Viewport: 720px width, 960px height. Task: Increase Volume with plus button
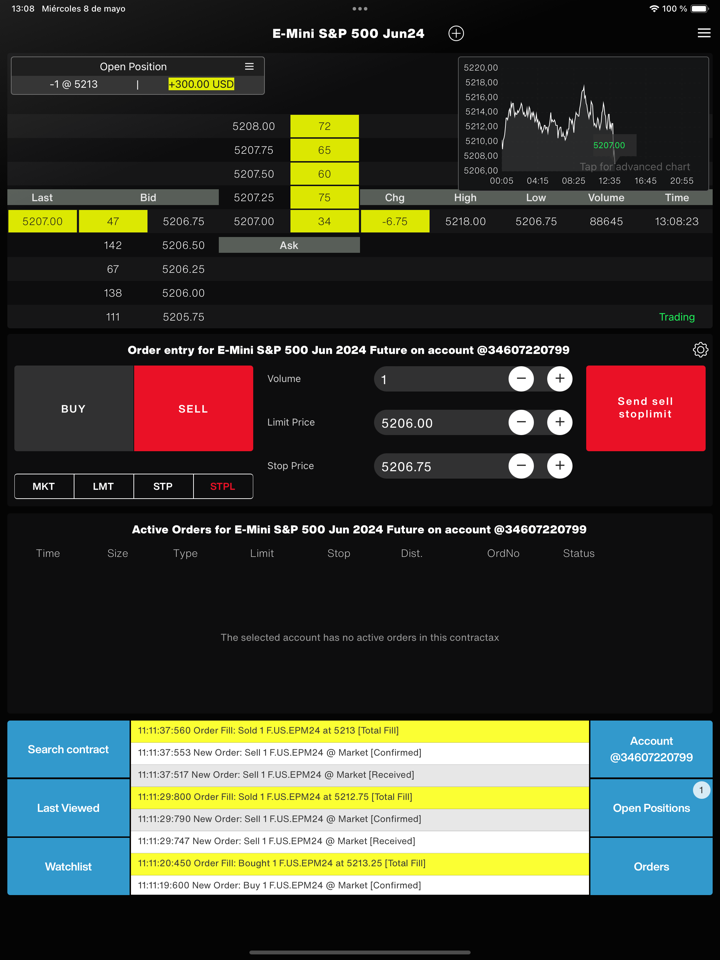(x=560, y=379)
